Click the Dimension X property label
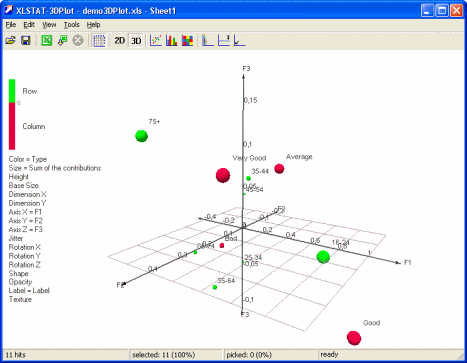The image size is (467, 363). 27,194
